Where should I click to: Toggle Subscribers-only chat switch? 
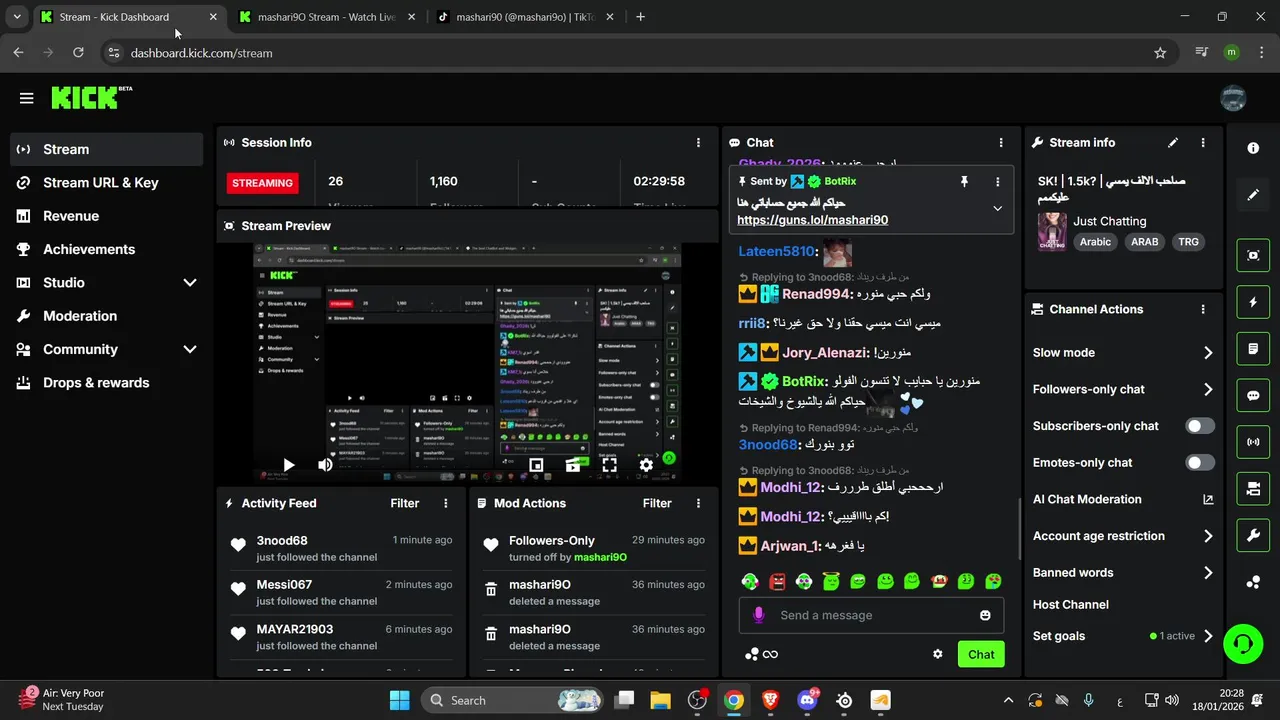click(1200, 426)
